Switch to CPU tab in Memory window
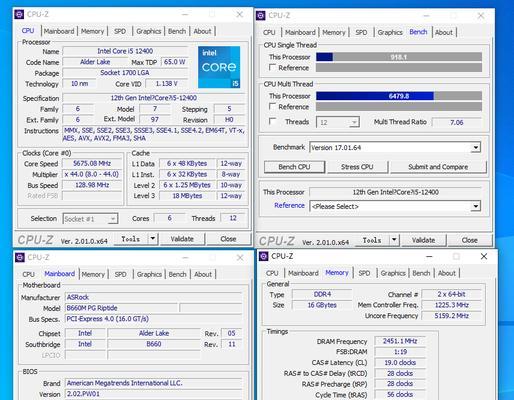This screenshot has height=400, width=514. tap(272, 273)
